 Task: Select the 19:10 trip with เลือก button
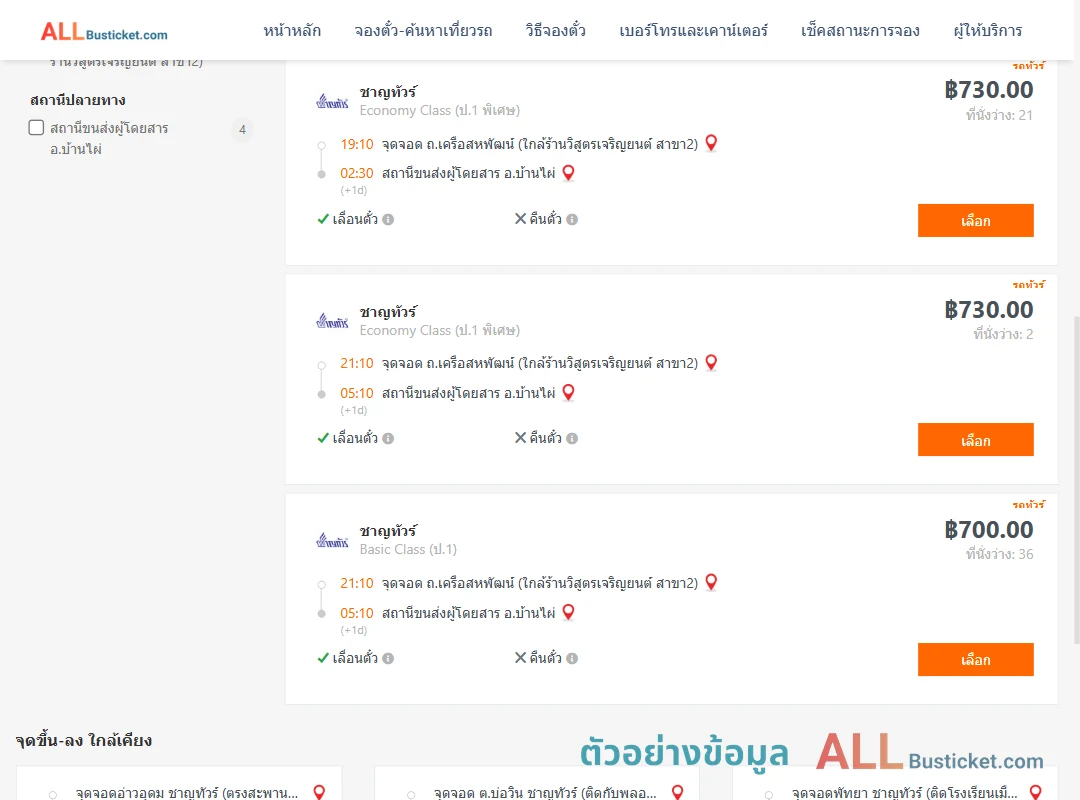click(975, 220)
